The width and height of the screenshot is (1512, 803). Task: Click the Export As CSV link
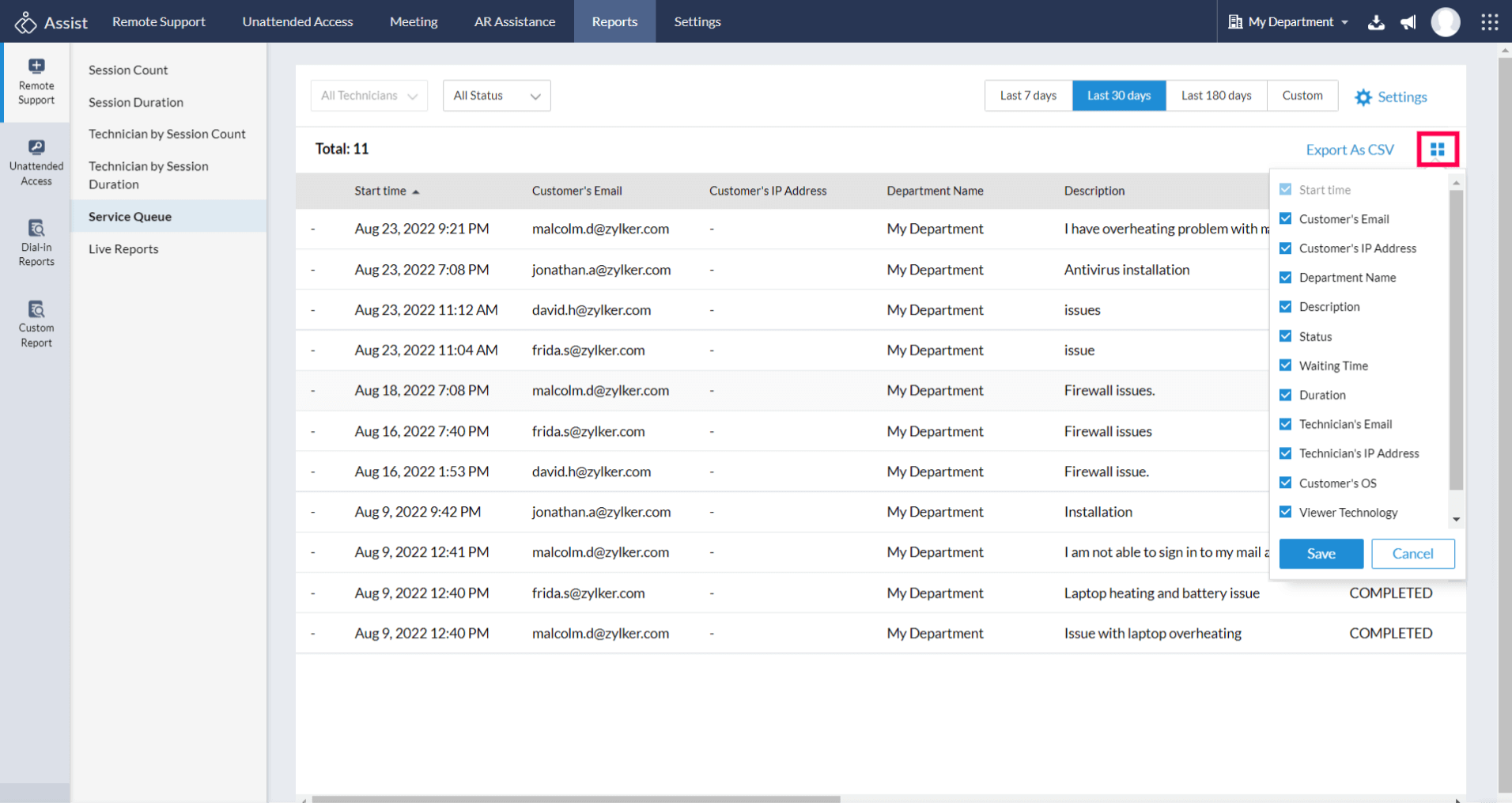1349,150
